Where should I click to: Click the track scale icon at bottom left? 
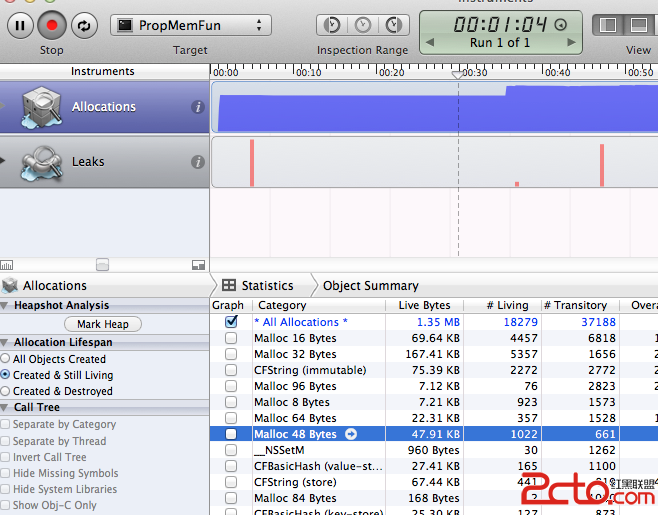pyautogui.click(x=7, y=265)
